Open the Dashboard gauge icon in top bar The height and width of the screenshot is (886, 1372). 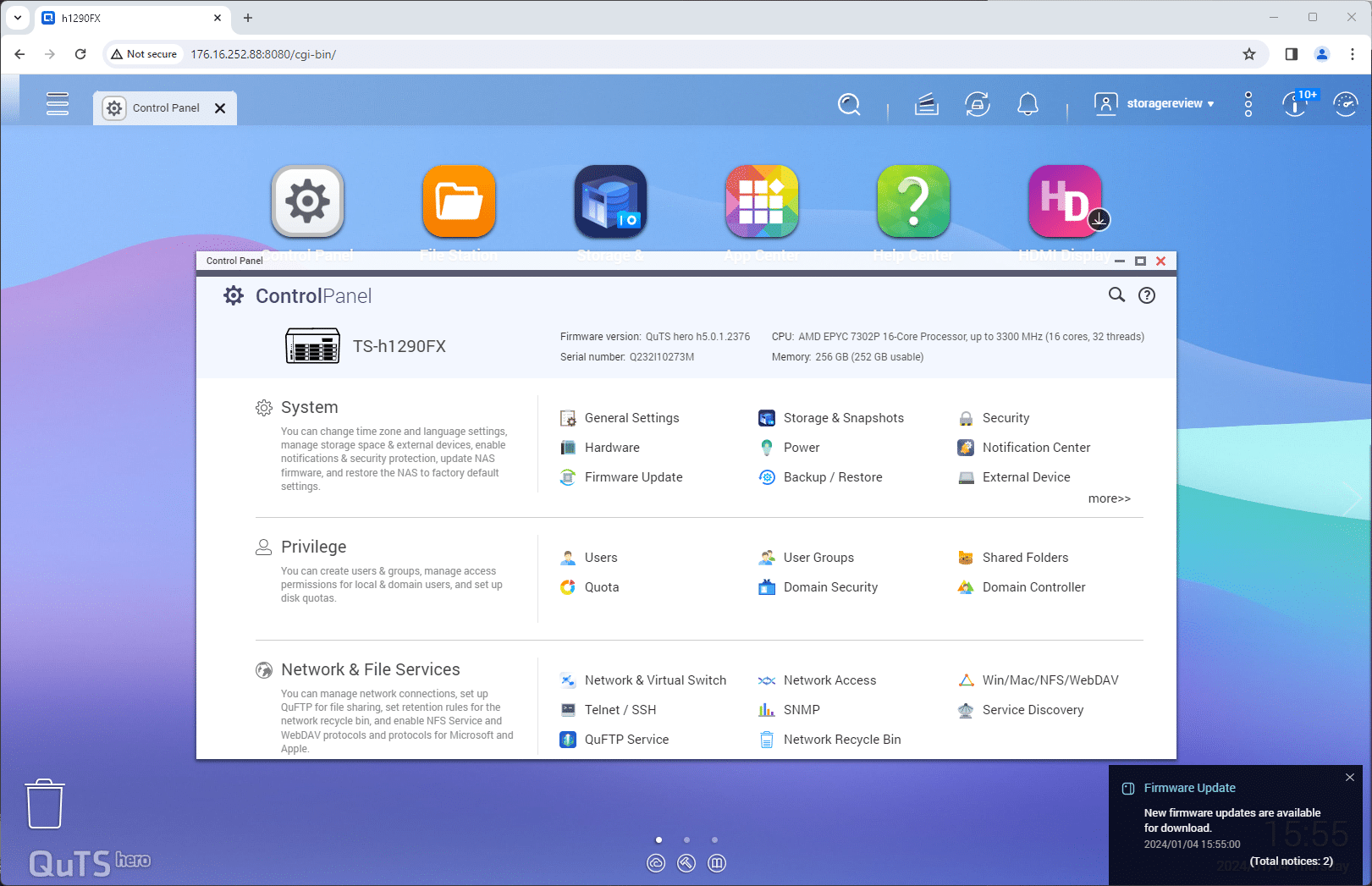pos(1346,104)
